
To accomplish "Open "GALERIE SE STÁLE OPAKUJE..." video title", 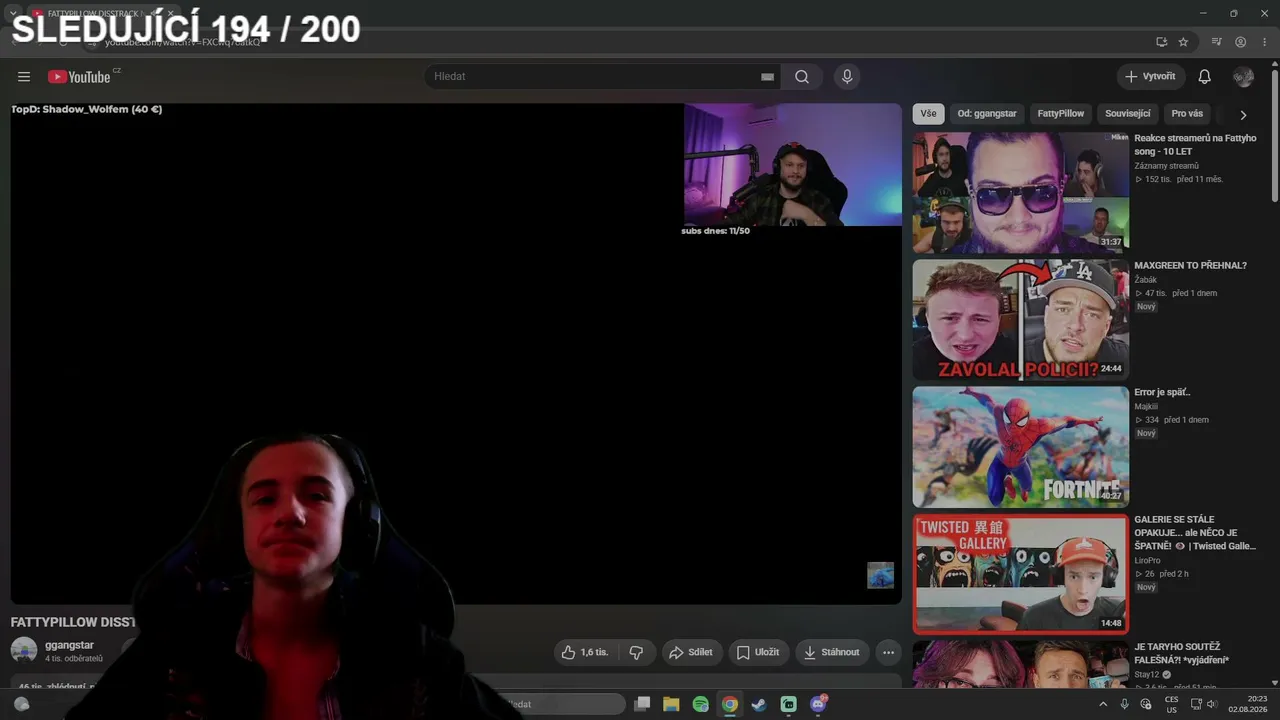I will click(x=1194, y=533).
